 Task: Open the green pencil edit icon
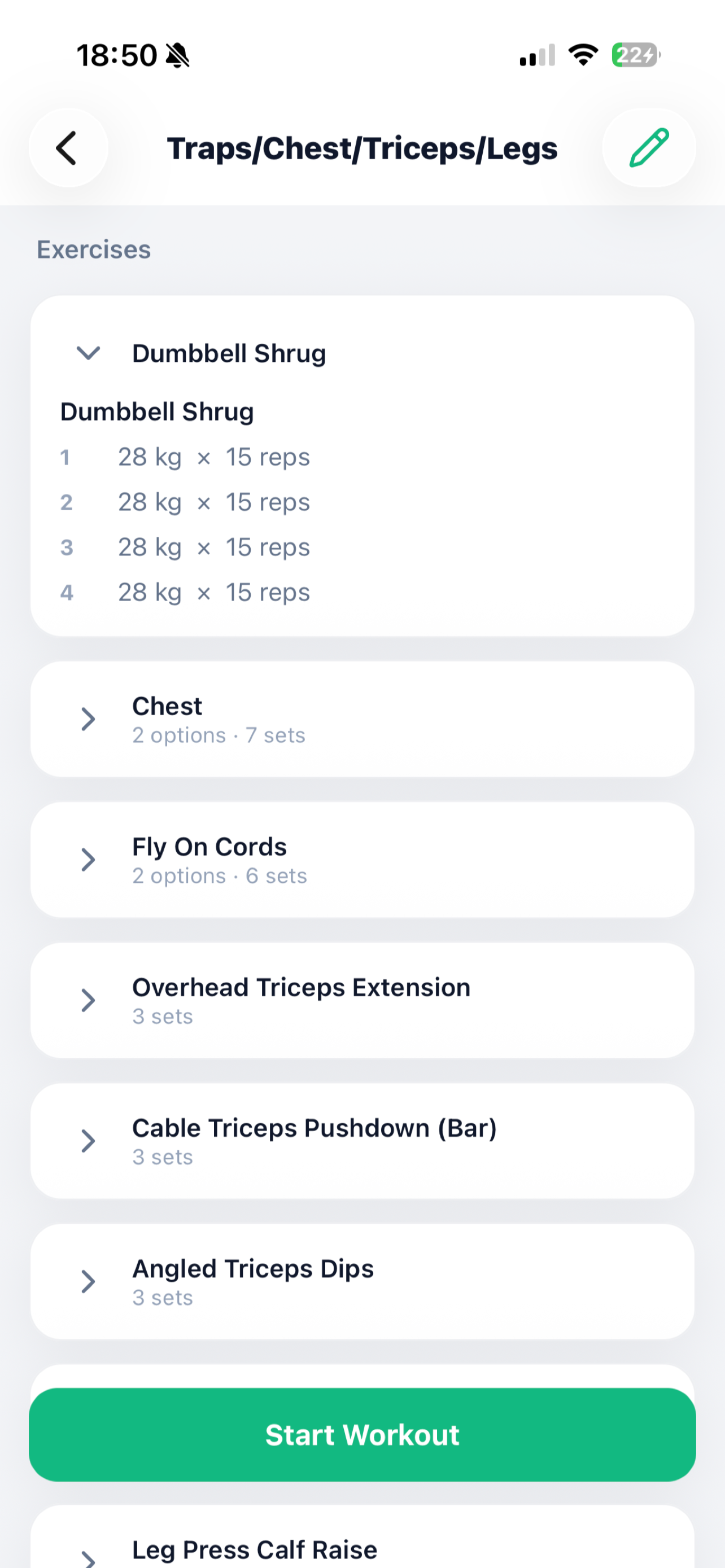coord(649,148)
